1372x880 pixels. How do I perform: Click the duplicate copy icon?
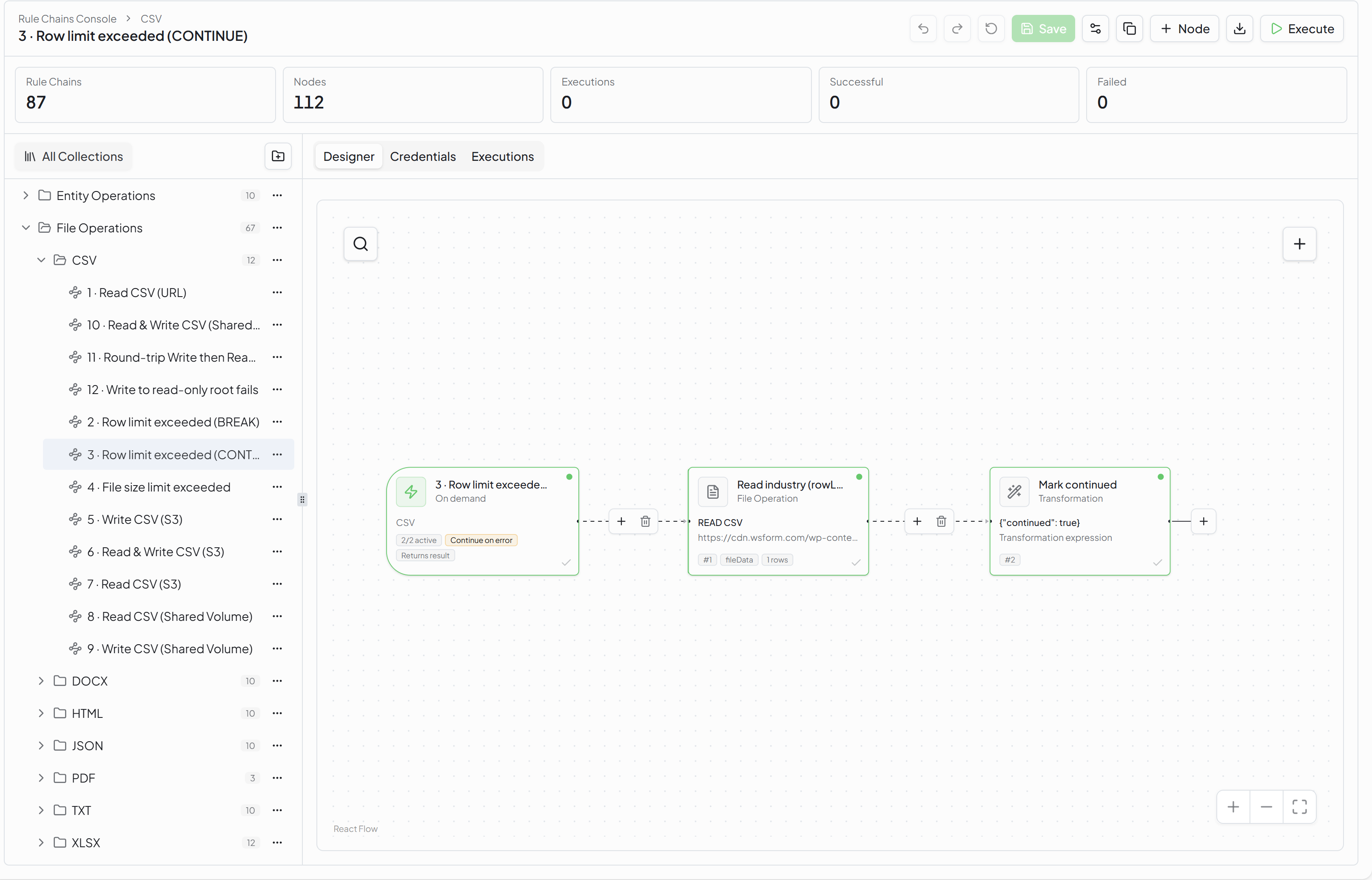point(1129,29)
